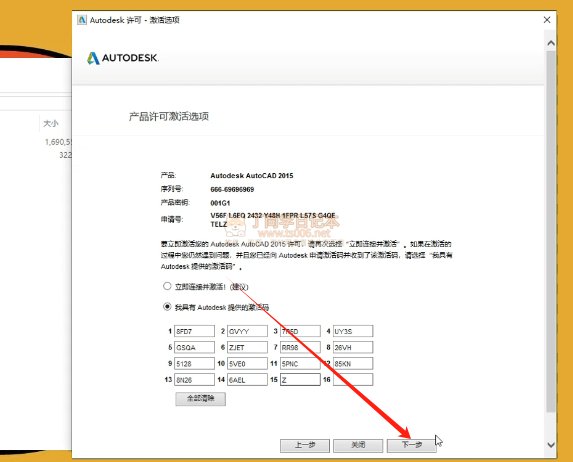Click activation code field 7 containing RR98

coord(300,347)
